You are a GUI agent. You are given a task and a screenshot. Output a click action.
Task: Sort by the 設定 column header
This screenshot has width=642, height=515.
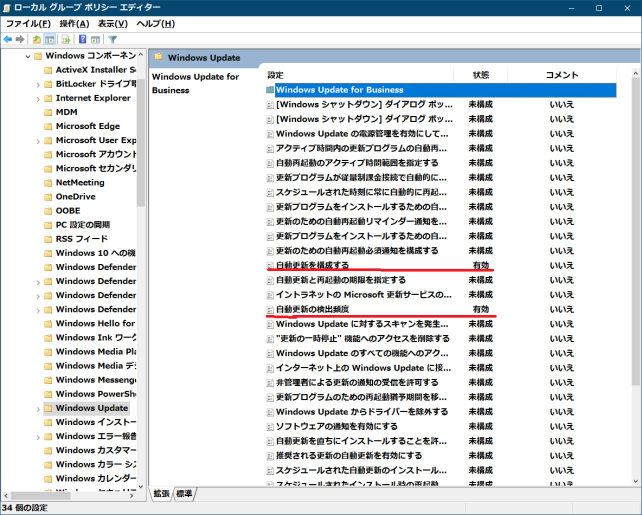coord(359,75)
